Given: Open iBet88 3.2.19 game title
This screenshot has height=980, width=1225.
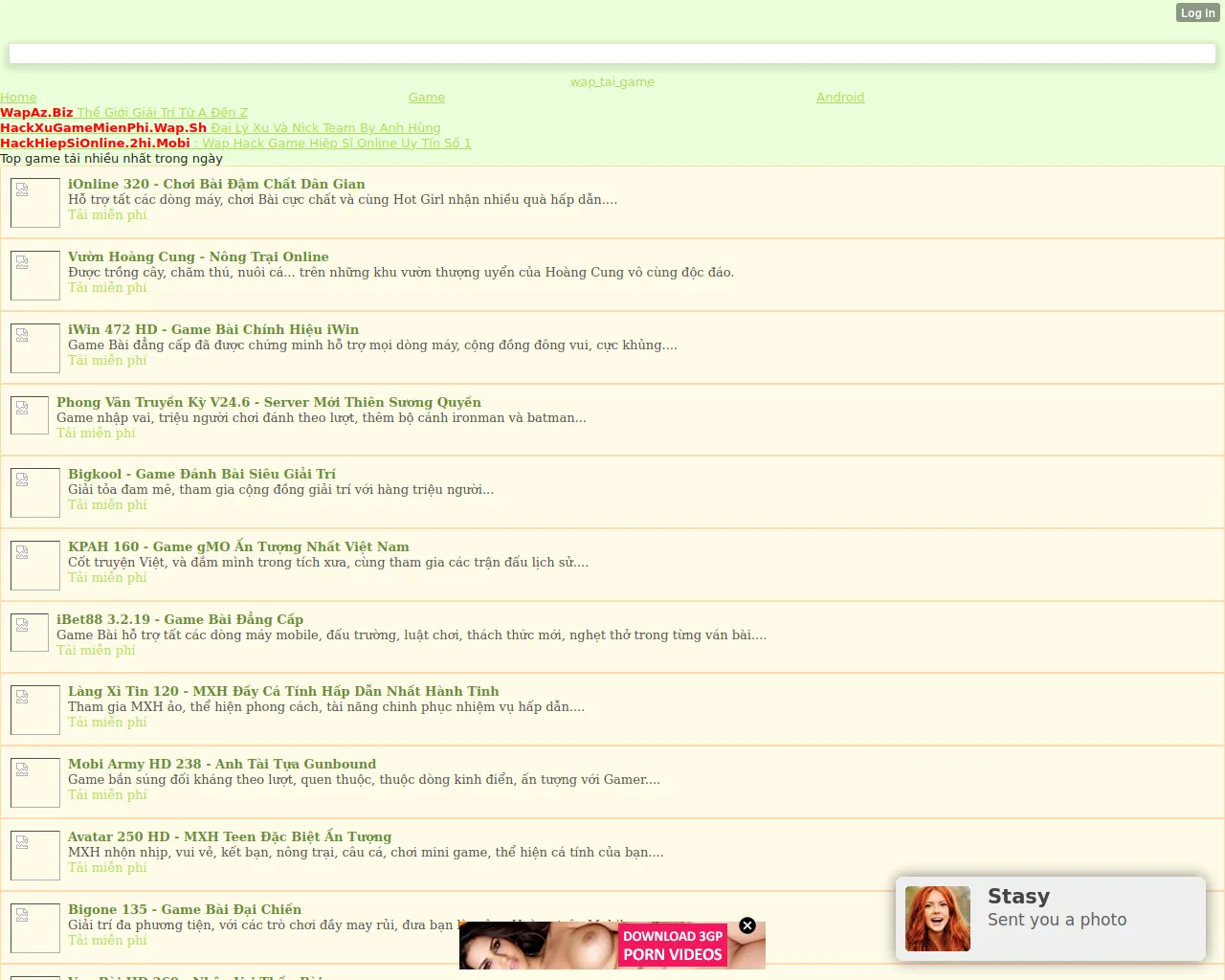Looking at the screenshot, I should 180,619.
